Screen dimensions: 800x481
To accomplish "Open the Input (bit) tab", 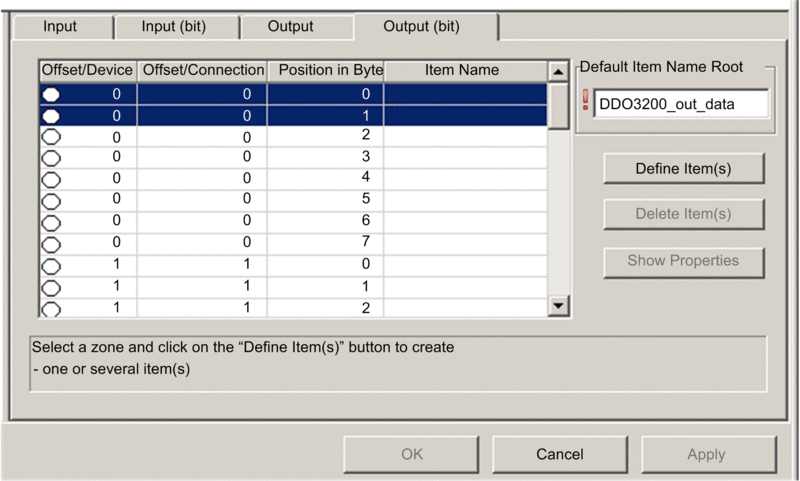I will 174,27.
